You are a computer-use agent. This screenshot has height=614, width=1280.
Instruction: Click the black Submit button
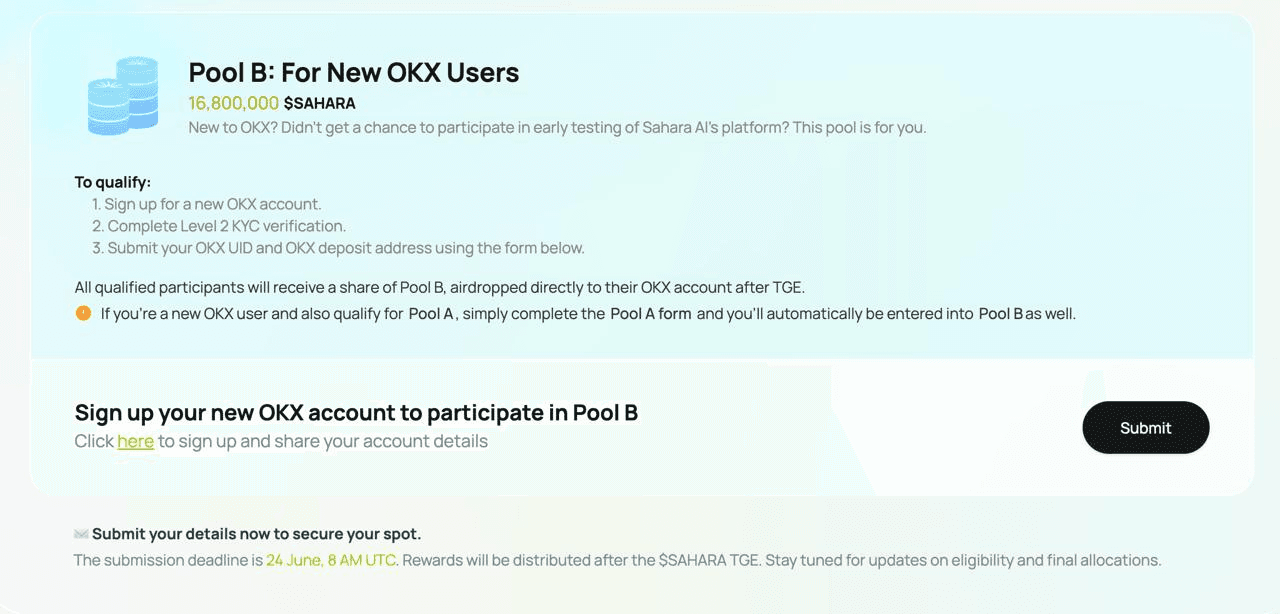1145,427
